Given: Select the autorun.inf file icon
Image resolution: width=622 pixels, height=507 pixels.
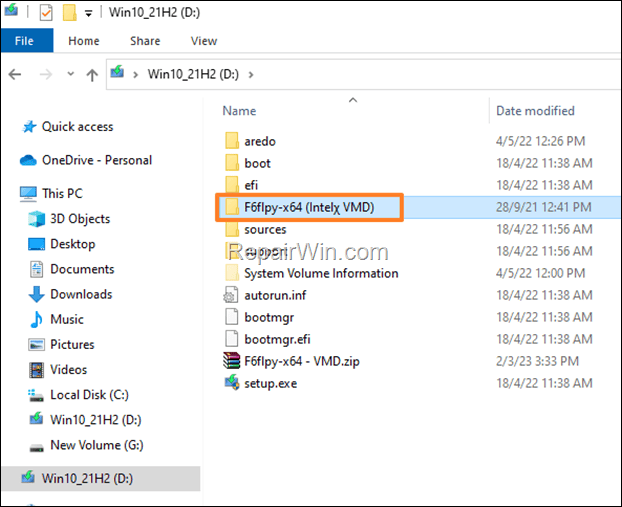Looking at the screenshot, I should point(231,295).
